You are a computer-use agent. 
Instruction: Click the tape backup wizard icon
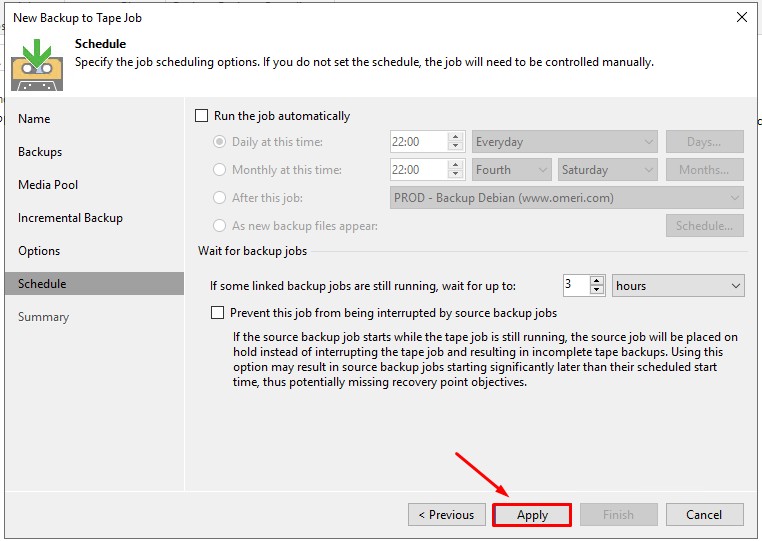[37, 64]
